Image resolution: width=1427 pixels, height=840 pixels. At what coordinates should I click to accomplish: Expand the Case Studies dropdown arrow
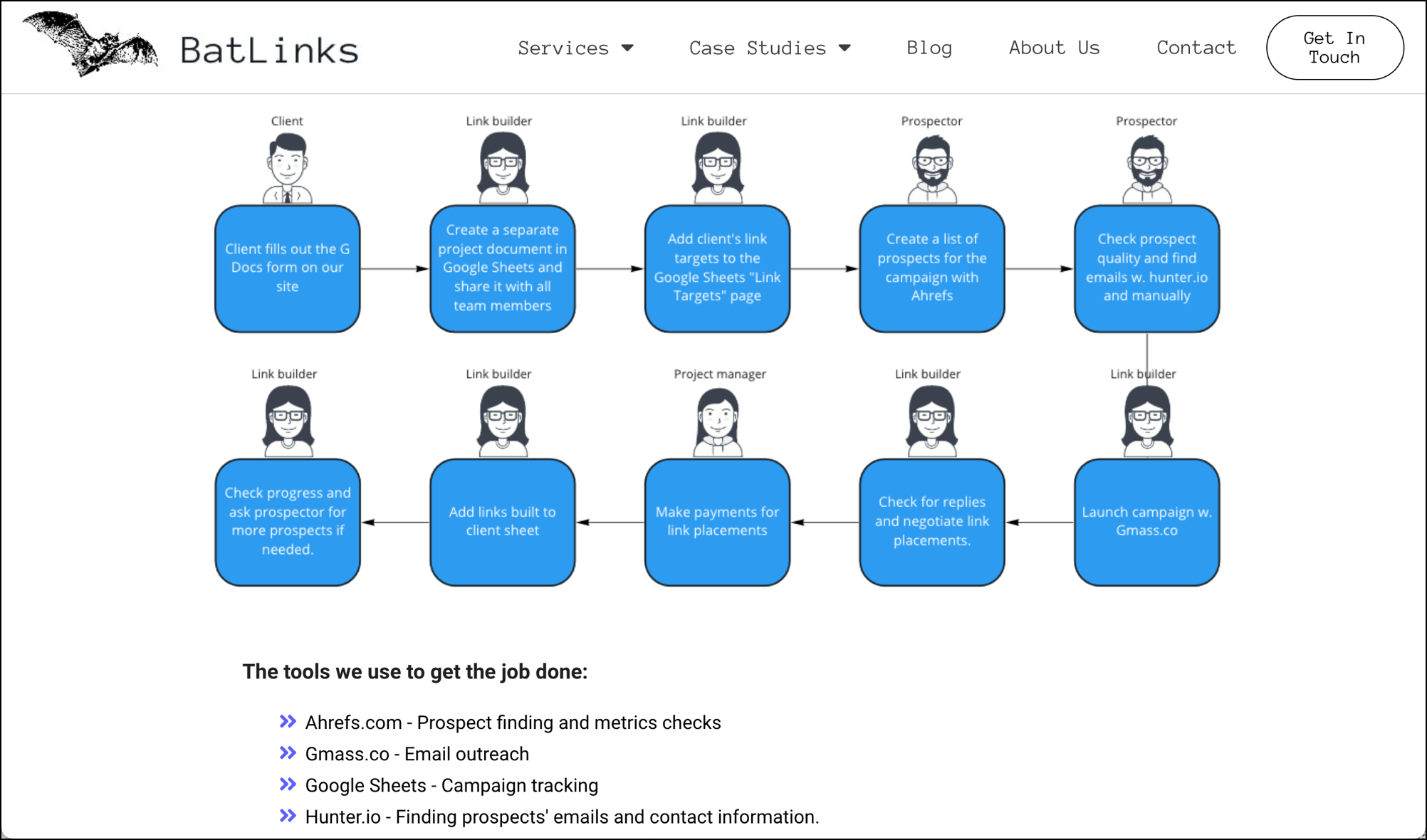click(845, 48)
